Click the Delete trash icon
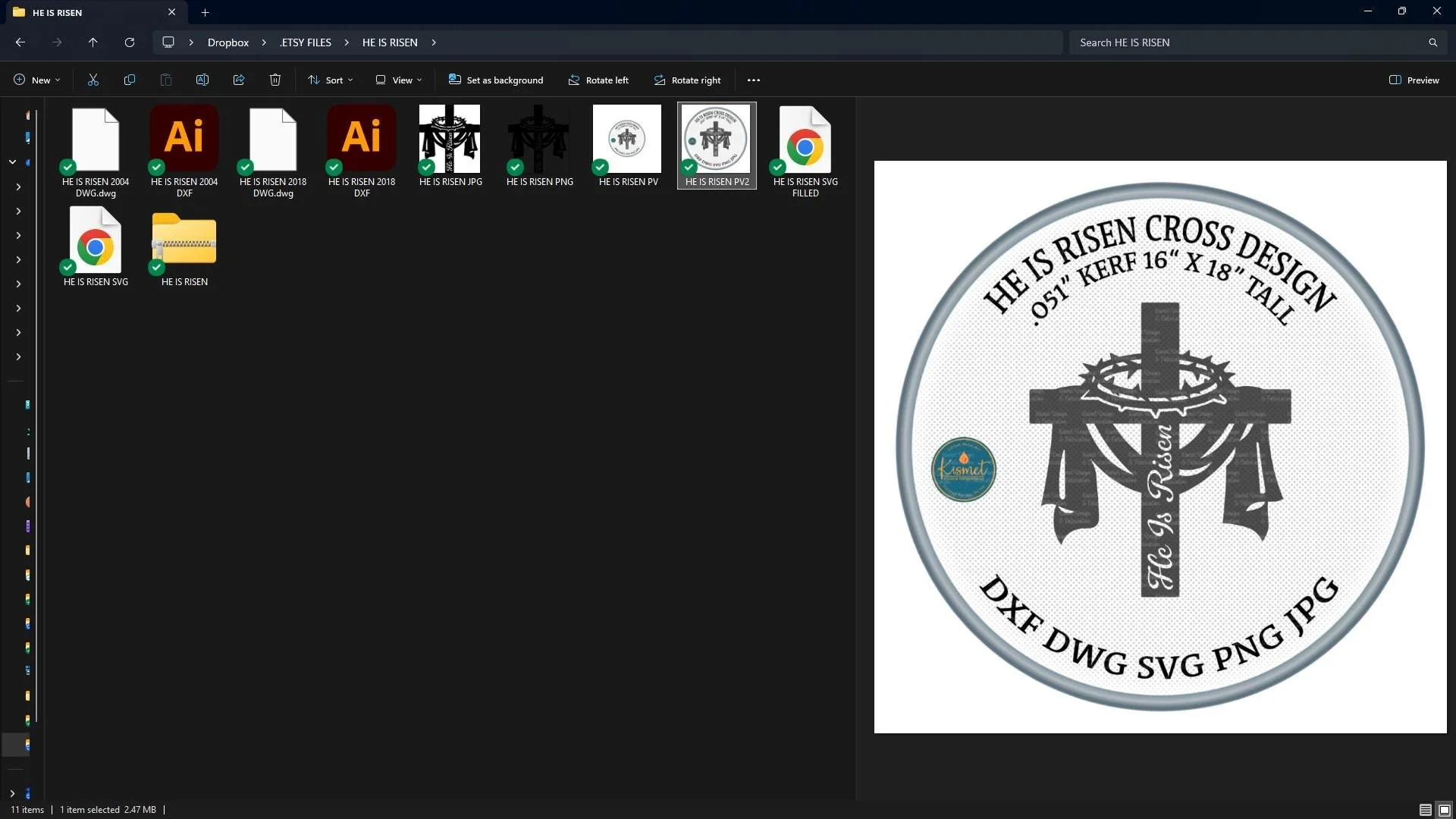Viewport: 1456px width, 819px height. (x=275, y=80)
